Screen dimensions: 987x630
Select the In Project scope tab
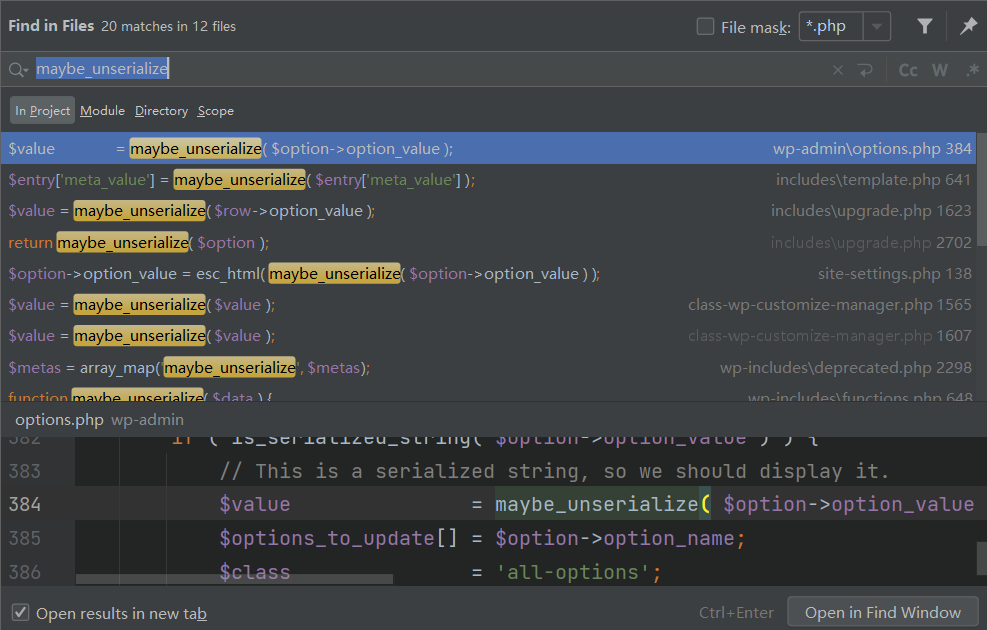42,111
